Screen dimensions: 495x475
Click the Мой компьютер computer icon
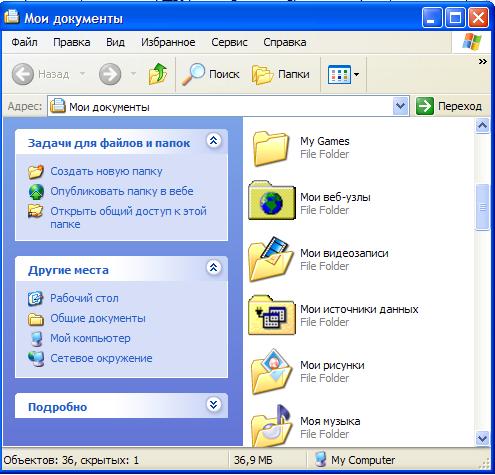36,339
